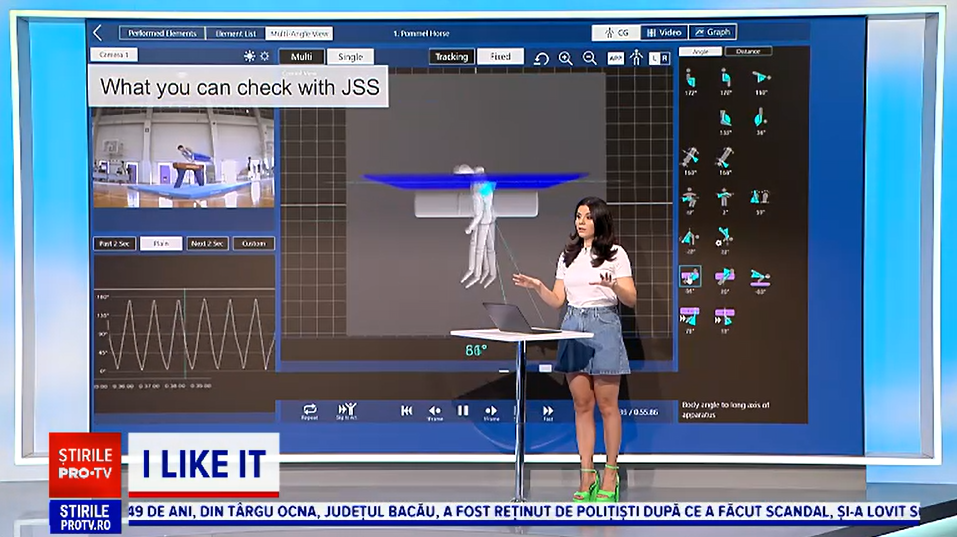The width and height of the screenshot is (957, 537).
Task: Toggle the L side button
Action: [654, 58]
